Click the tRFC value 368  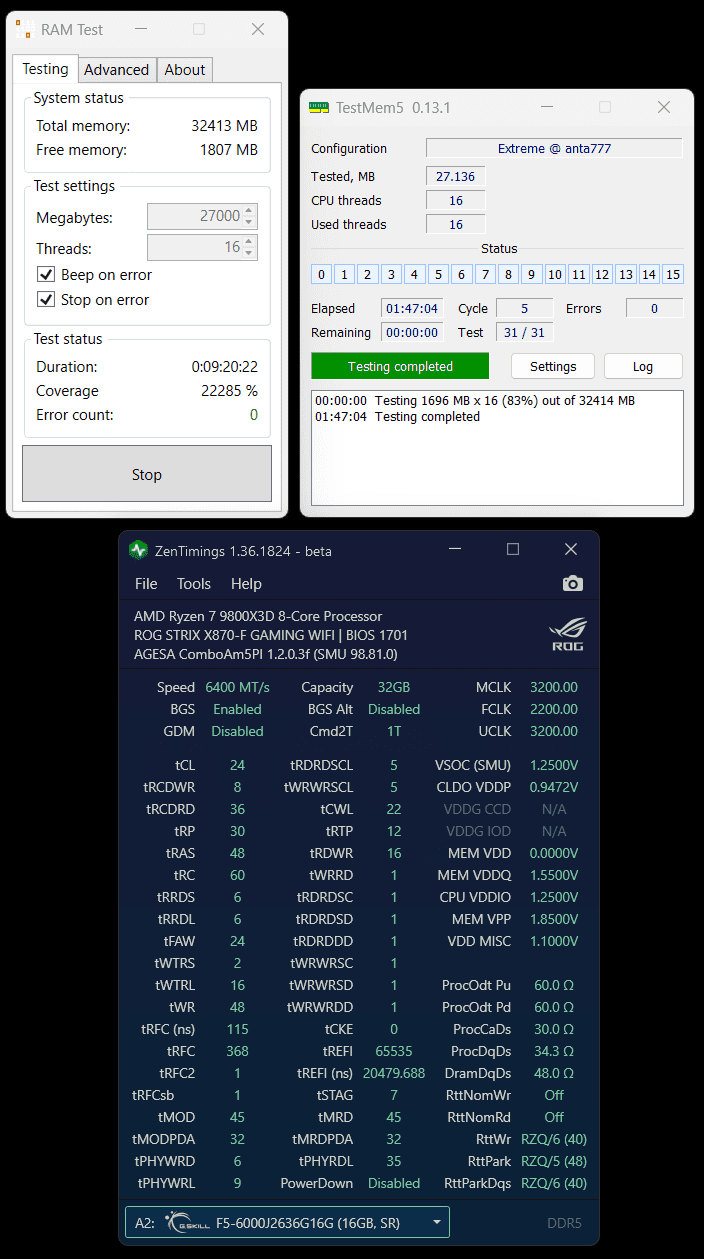click(237, 1051)
